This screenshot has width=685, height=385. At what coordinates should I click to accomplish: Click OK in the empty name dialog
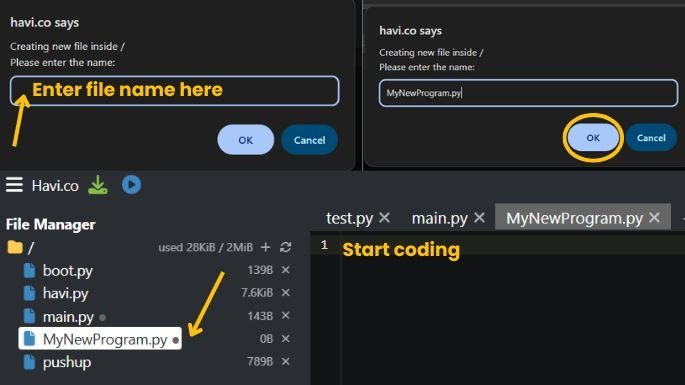point(246,140)
